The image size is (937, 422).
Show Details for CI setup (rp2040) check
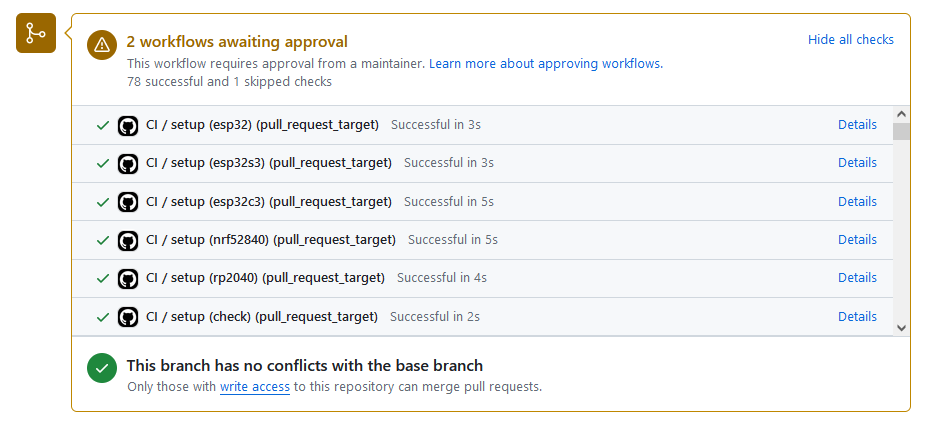tap(857, 278)
